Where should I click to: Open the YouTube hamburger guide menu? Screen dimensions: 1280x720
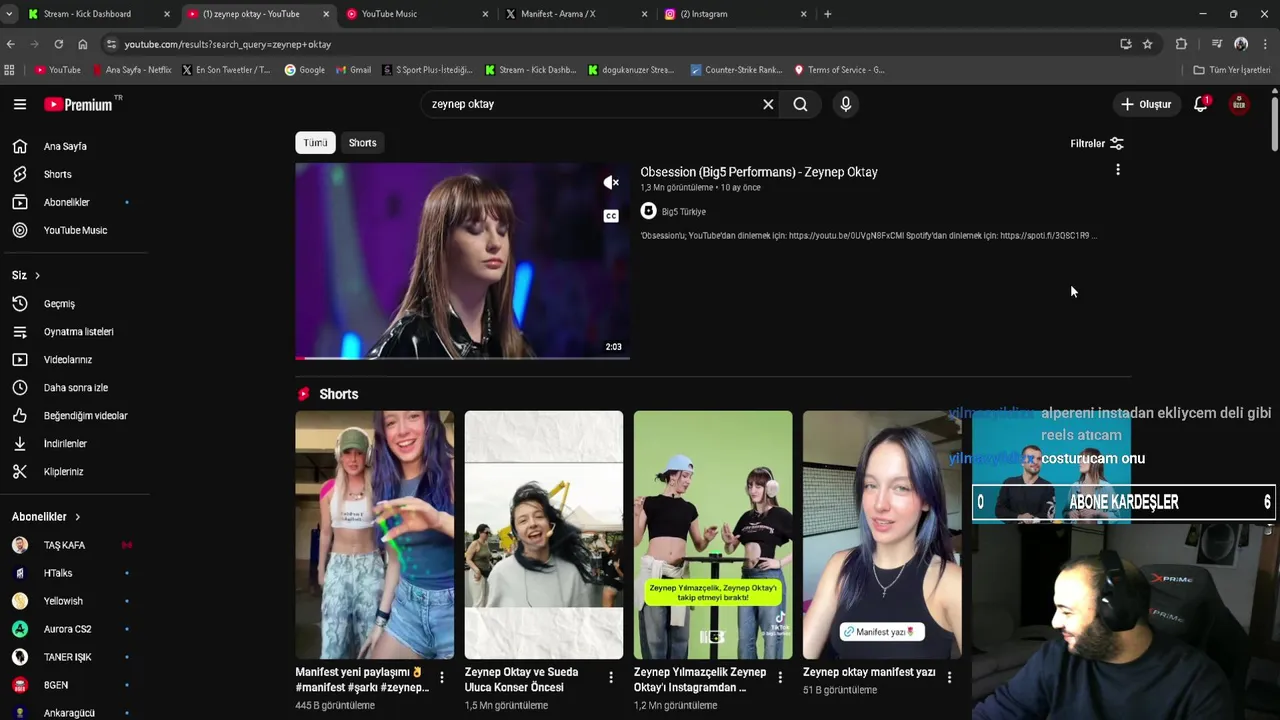pyautogui.click(x=20, y=104)
